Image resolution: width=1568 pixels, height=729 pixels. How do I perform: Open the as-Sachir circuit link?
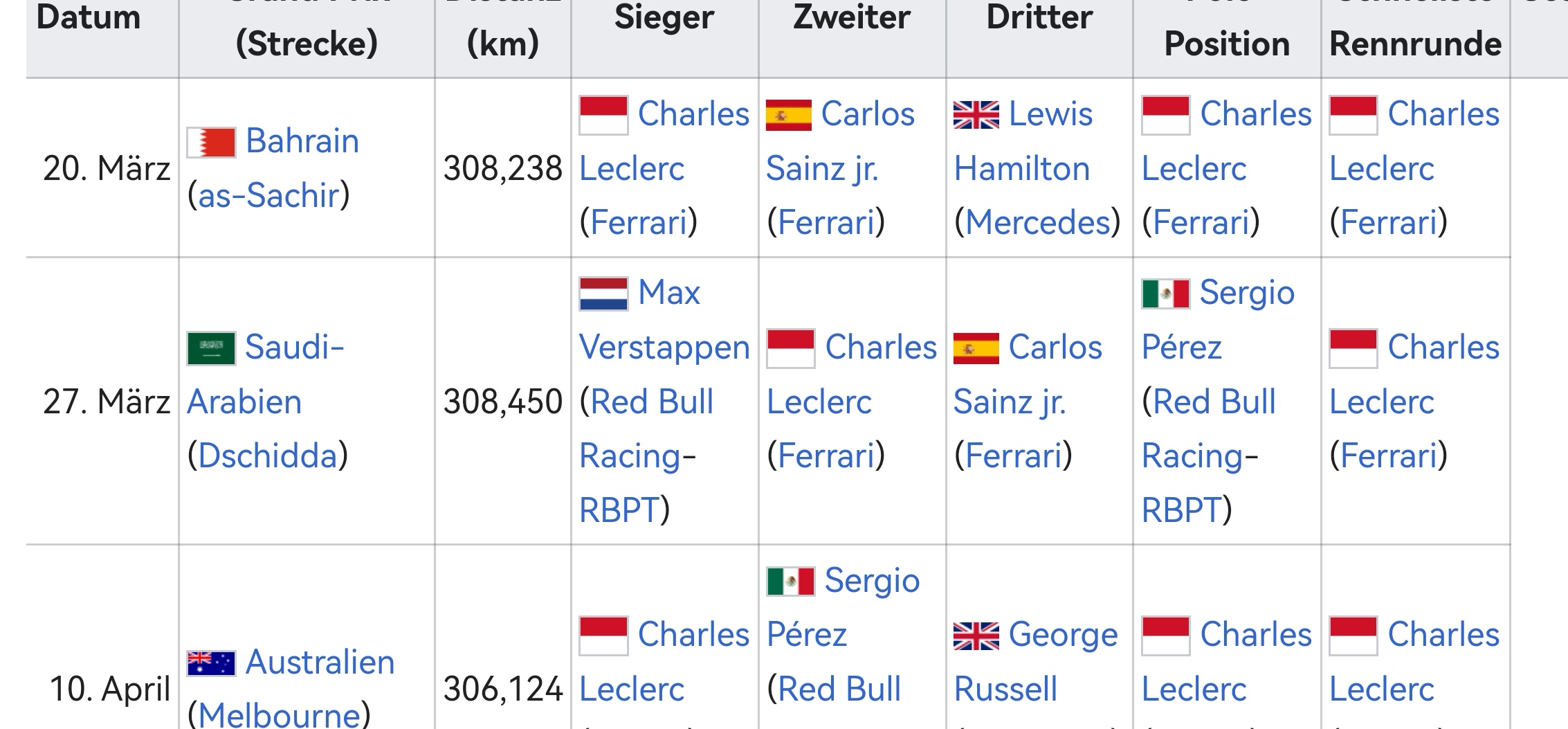pos(268,196)
